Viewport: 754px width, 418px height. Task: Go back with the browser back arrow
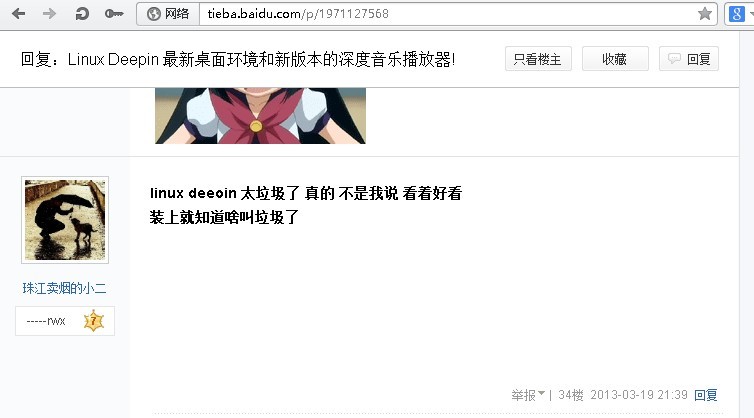(x=18, y=13)
